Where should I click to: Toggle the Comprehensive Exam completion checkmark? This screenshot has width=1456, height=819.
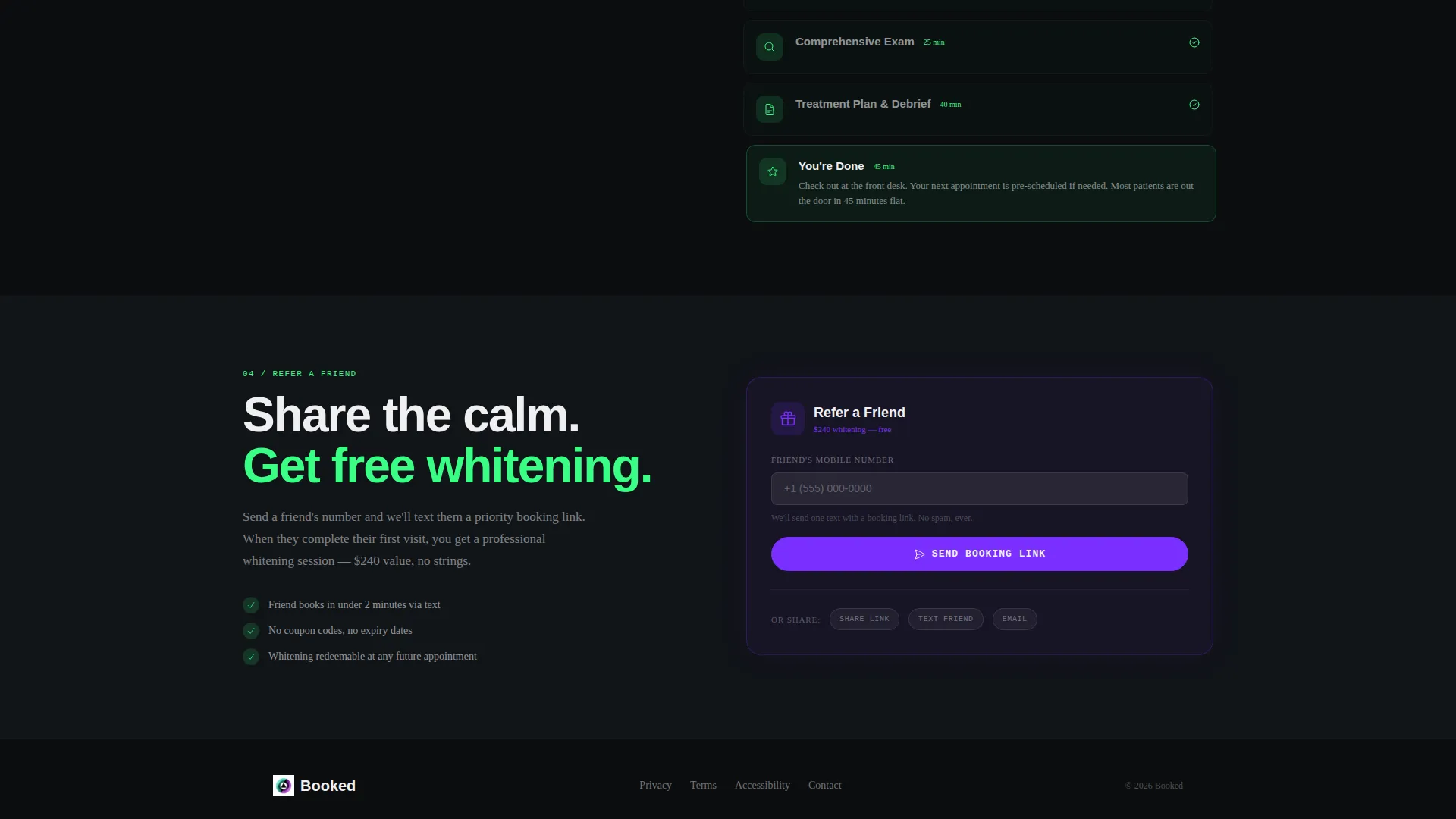tap(1194, 42)
